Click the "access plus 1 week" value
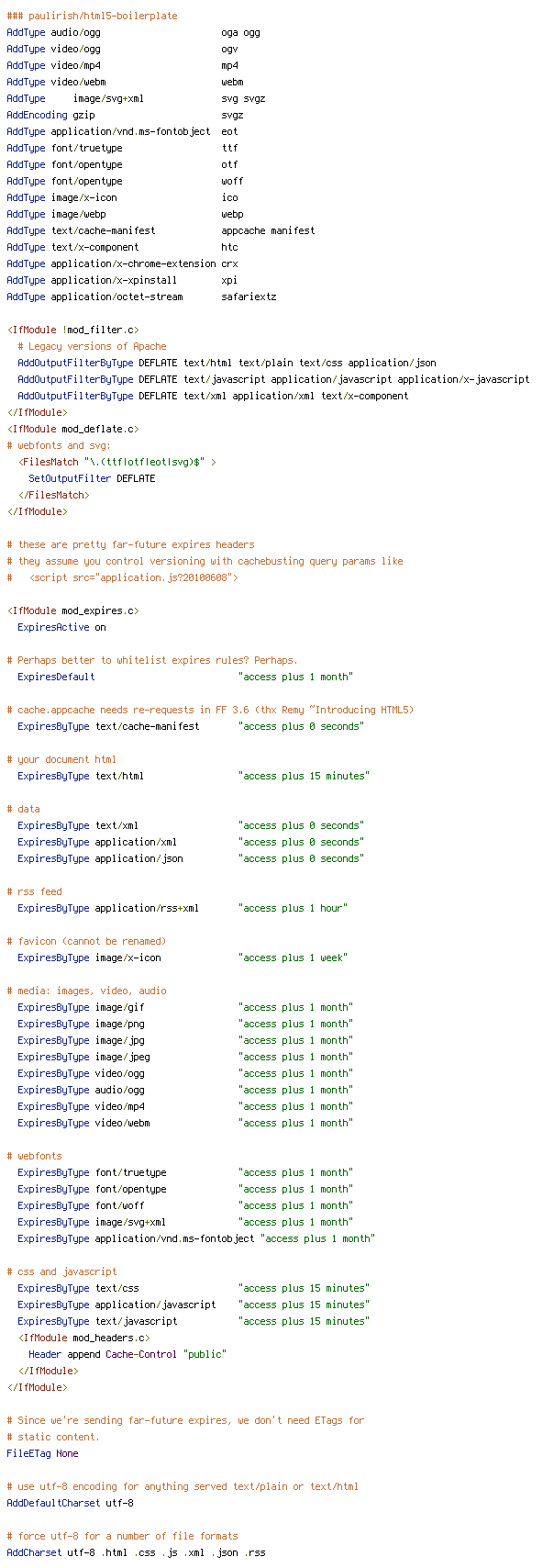 coord(293,958)
